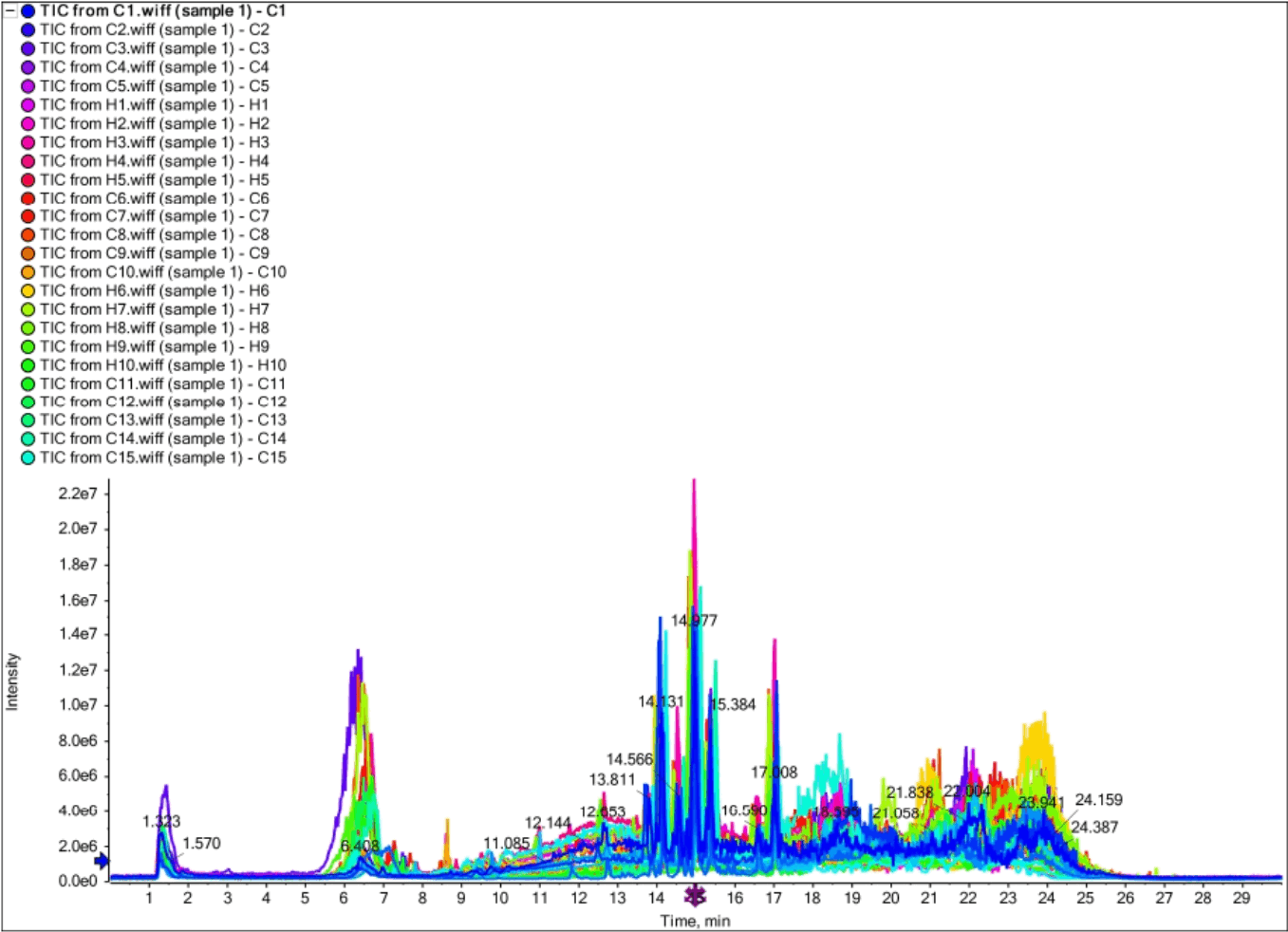This screenshot has width=1288, height=932.
Task: Select legend entry TIC from C14.wiff
Action: point(163,439)
